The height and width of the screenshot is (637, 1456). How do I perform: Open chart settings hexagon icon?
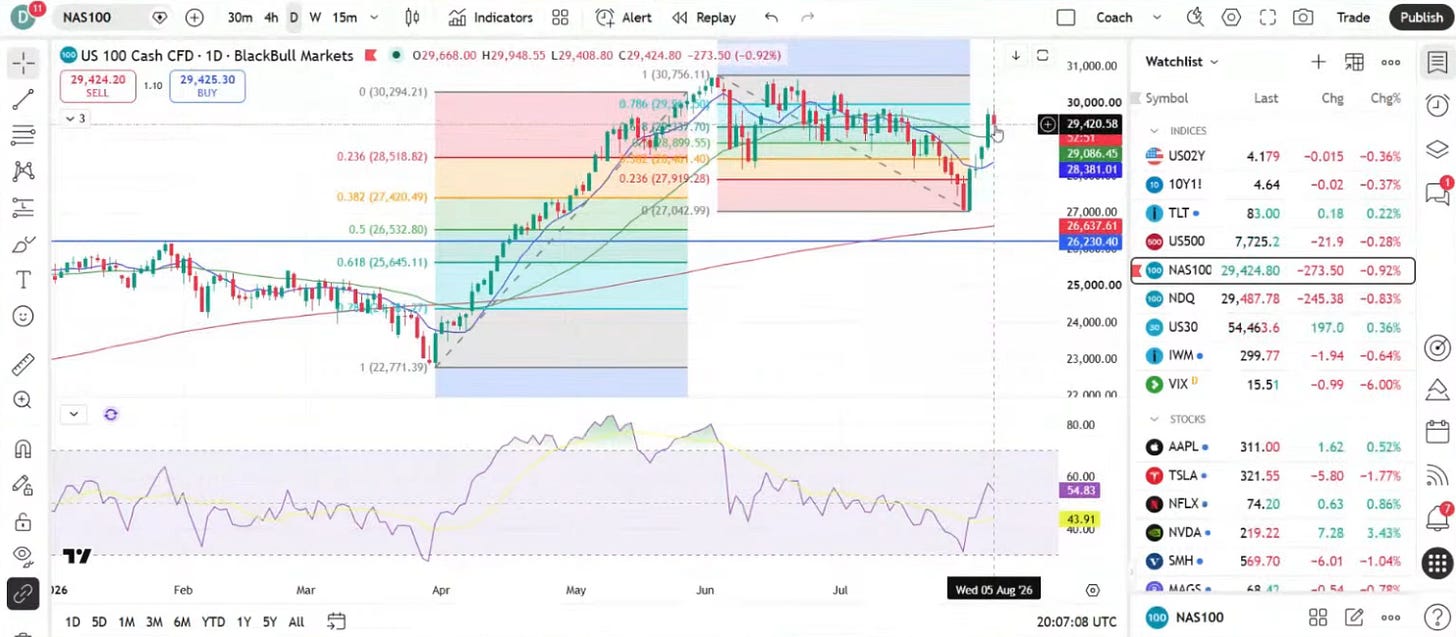point(1231,17)
